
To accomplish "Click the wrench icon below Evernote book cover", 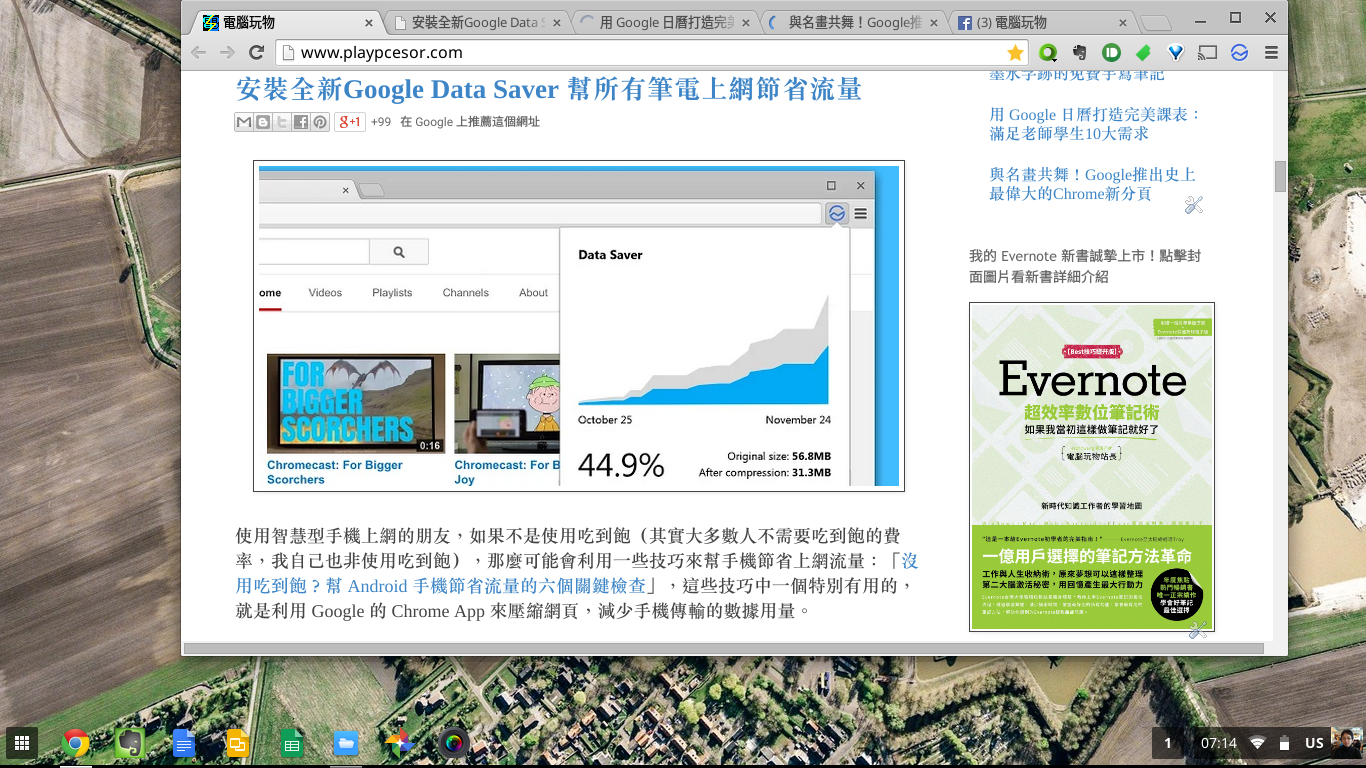I will pos(1198,630).
